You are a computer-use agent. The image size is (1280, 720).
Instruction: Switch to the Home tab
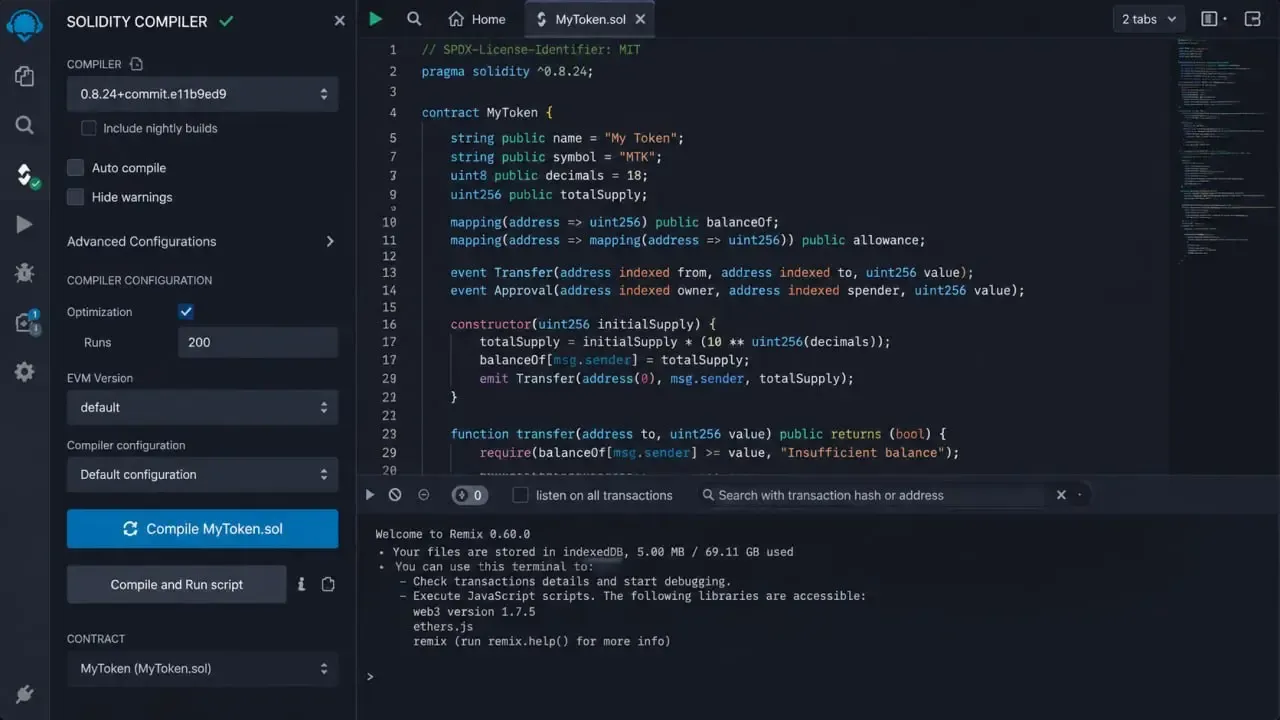pyautogui.click(x=477, y=19)
